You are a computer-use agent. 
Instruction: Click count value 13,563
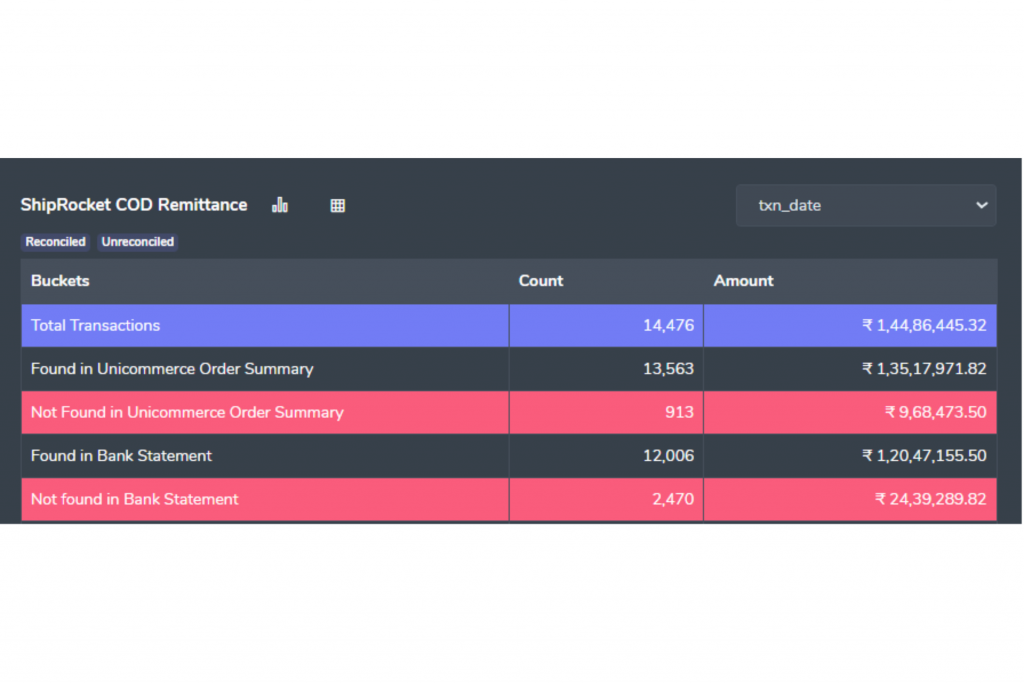click(x=668, y=369)
